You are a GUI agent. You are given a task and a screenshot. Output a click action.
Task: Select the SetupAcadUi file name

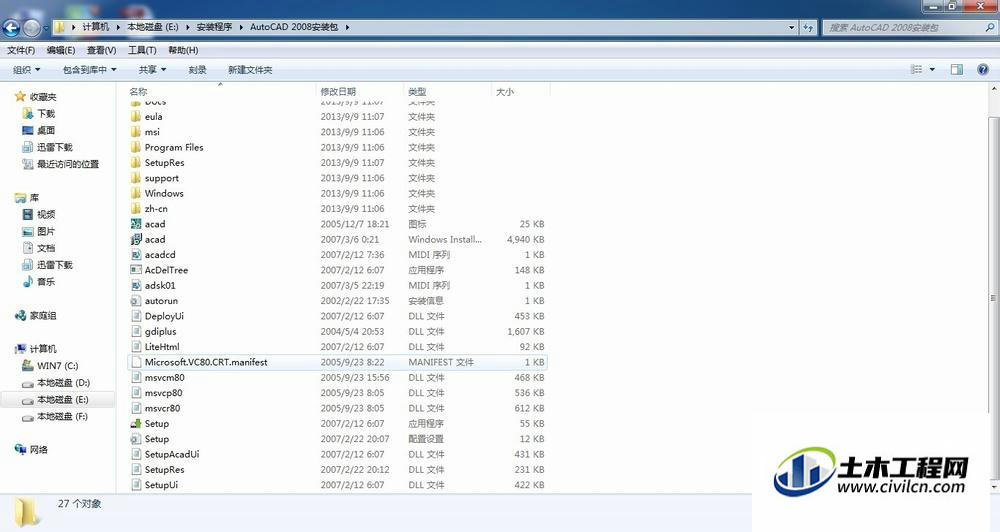(172, 454)
